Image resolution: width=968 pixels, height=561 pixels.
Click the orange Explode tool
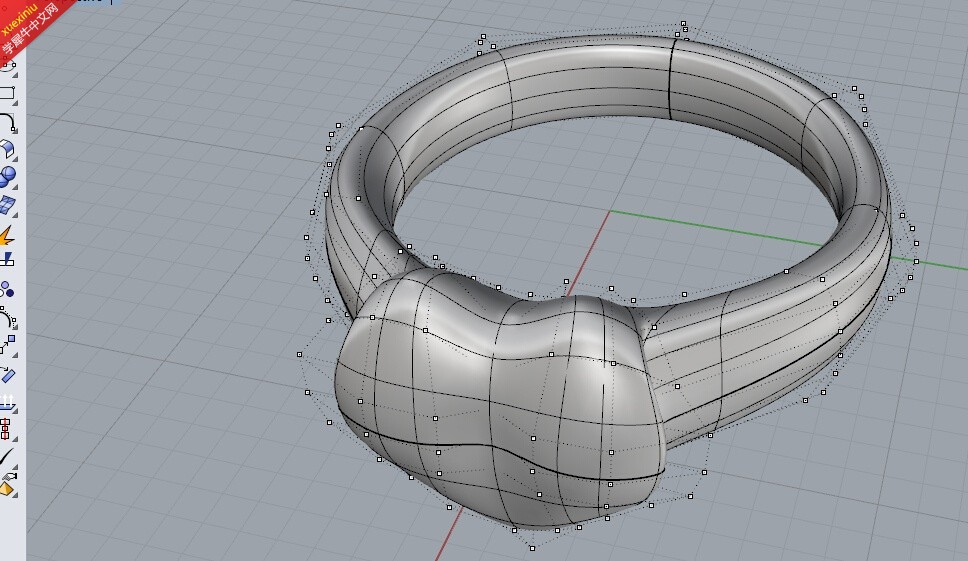coord(7,235)
